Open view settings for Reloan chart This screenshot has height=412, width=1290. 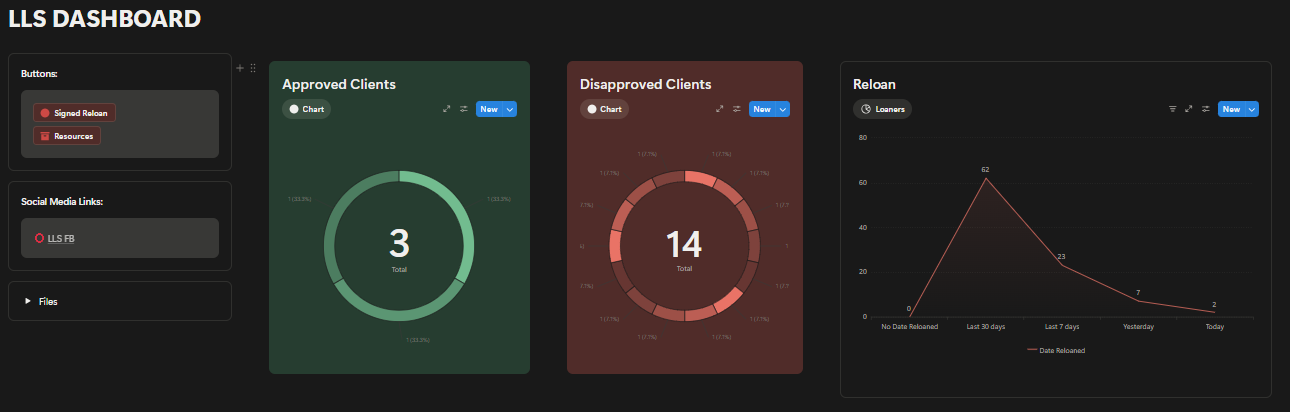pos(1206,109)
